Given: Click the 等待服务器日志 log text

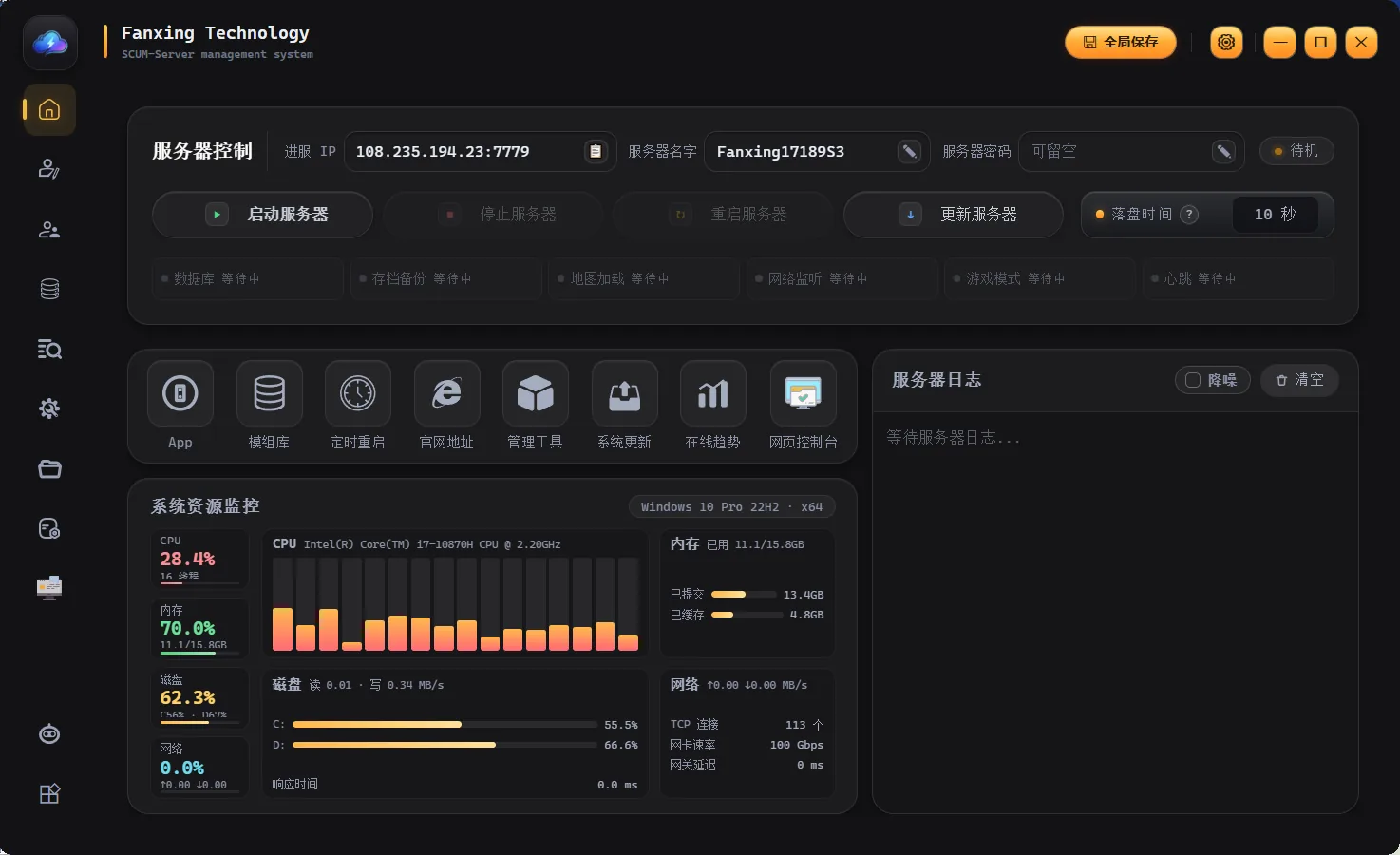Looking at the screenshot, I should pyautogui.click(x=954, y=438).
